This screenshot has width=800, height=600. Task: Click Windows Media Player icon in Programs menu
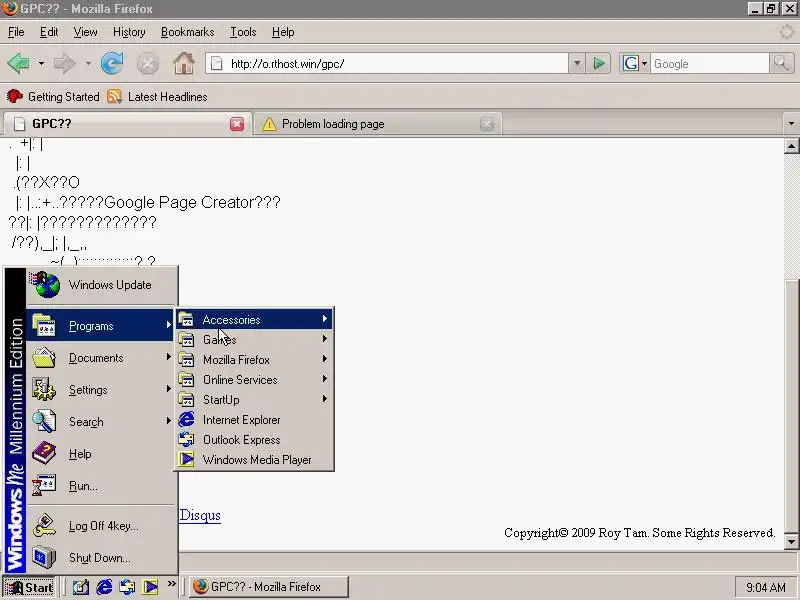(186, 460)
